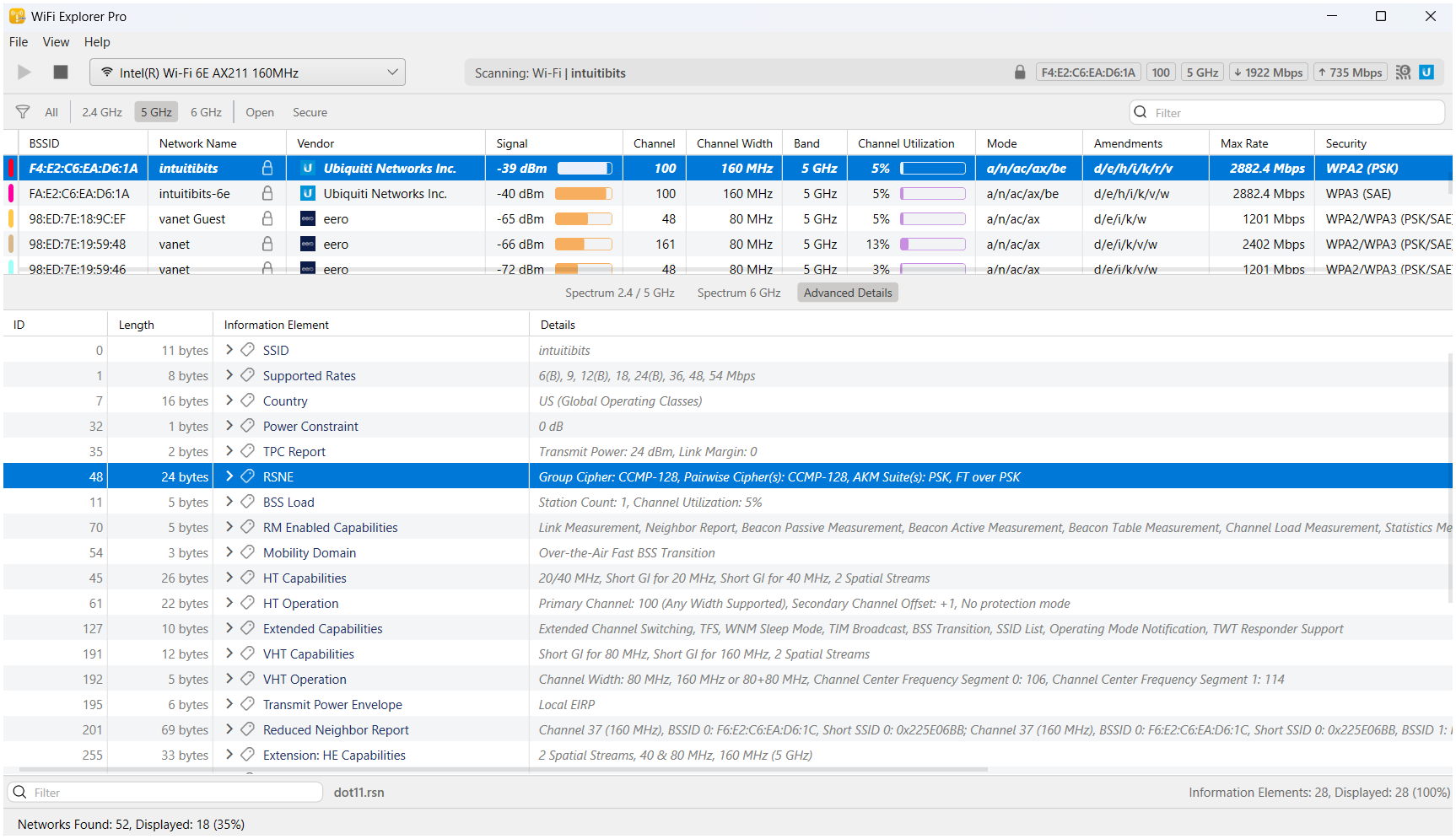
Task: Expand the Supported Rates element
Action: [229, 375]
